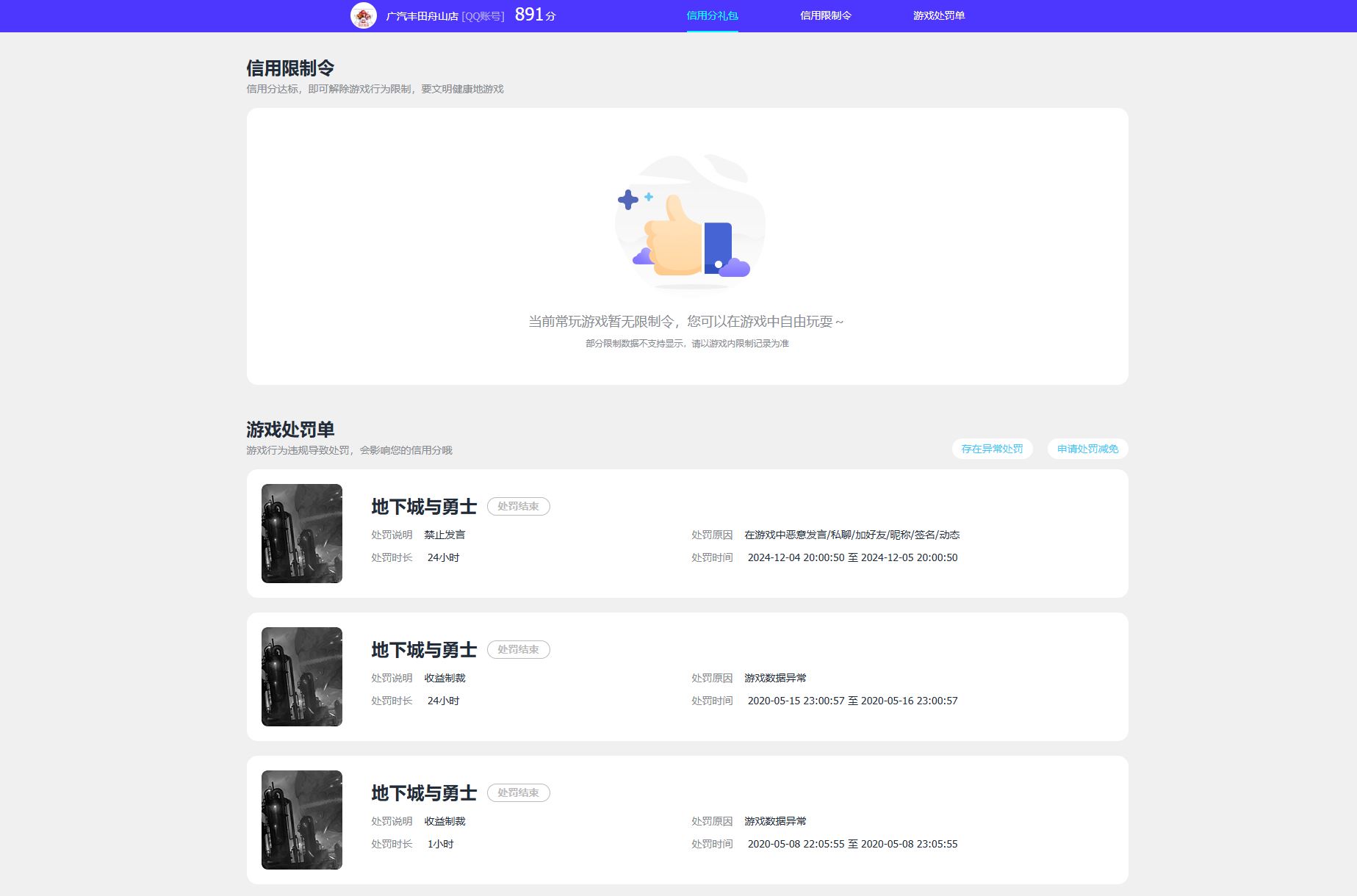Expand the first penalty card details
This screenshot has width=1357, height=896.
click(x=687, y=534)
